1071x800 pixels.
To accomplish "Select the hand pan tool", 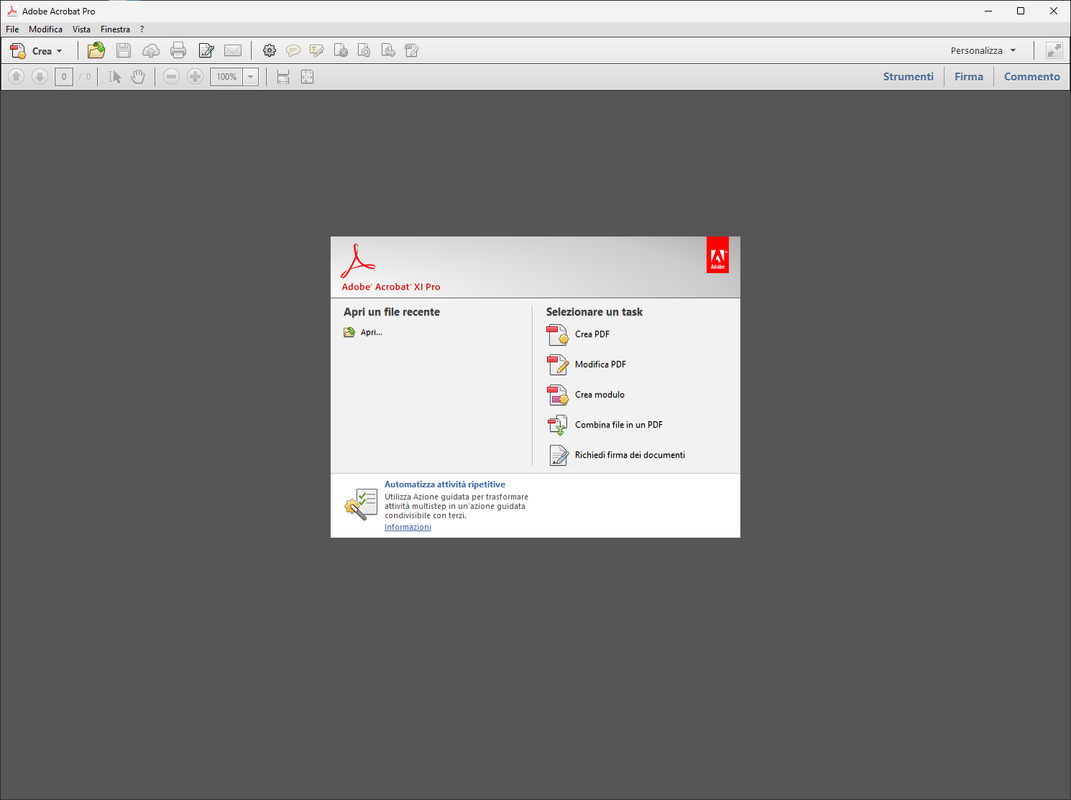I will [x=138, y=77].
